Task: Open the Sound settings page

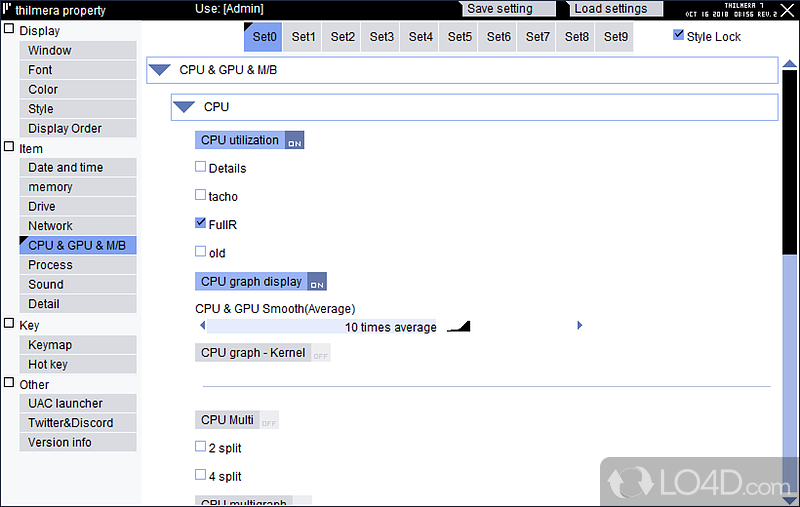Action: click(78, 284)
